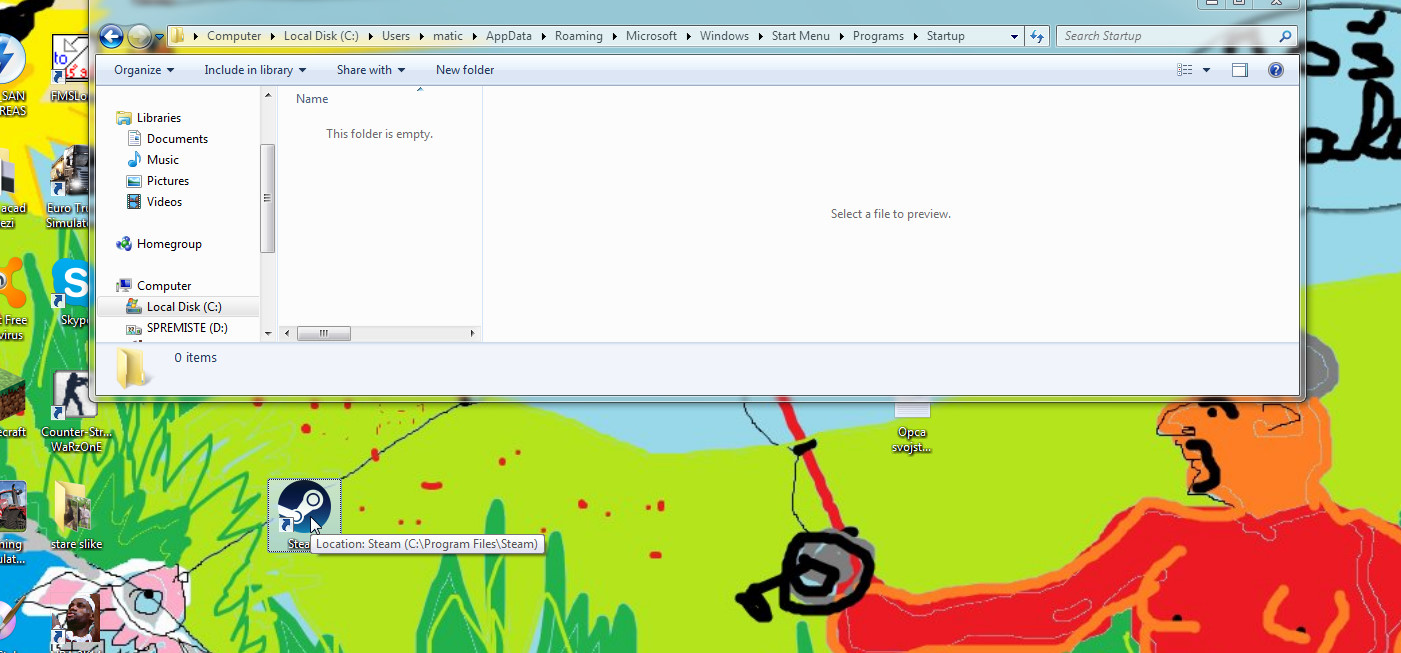1401x653 pixels.
Task: Click the Music note icon
Action: click(134, 160)
